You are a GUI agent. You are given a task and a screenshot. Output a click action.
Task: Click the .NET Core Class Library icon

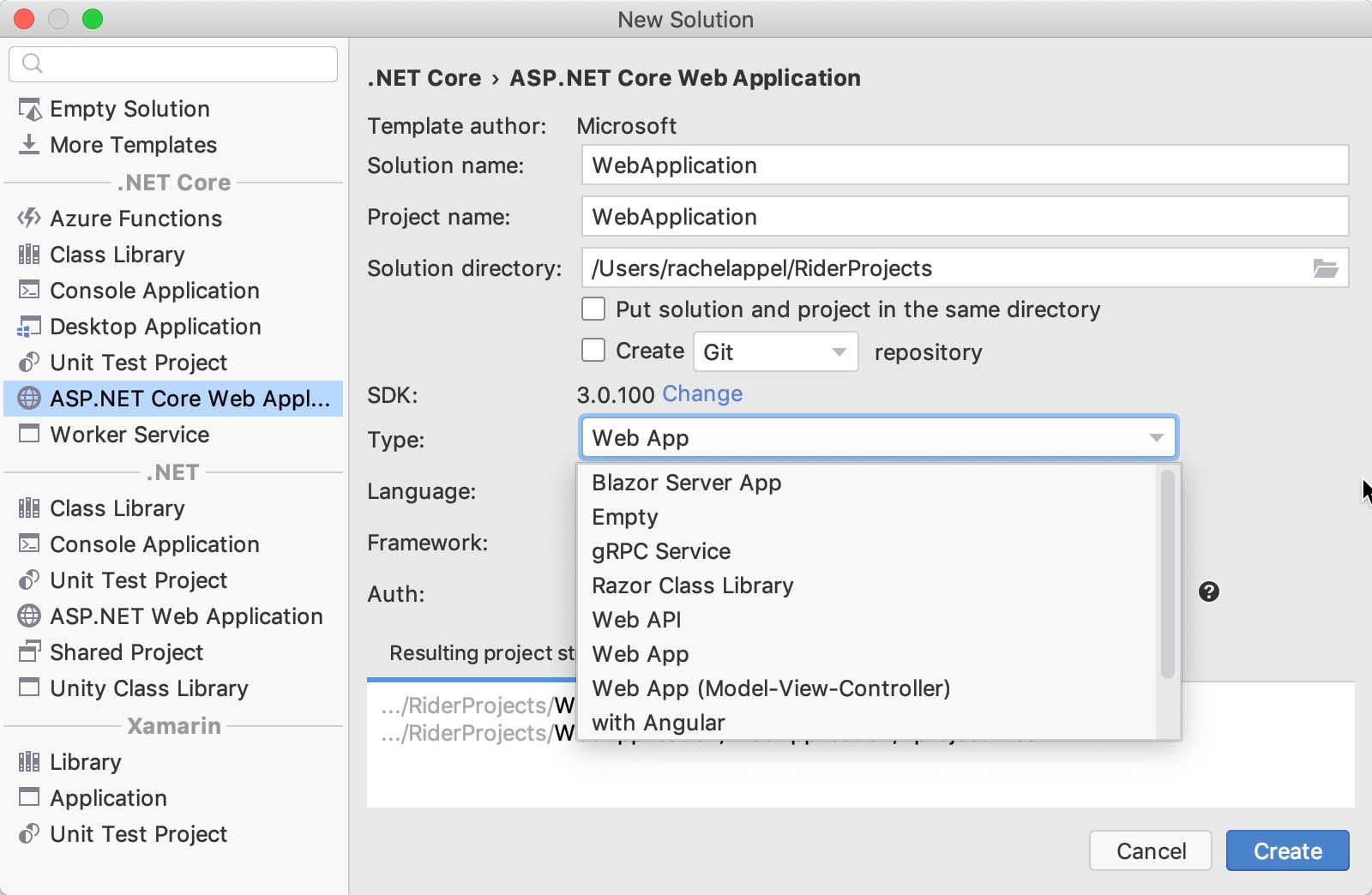pyautogui.click(x=29, y=254)
